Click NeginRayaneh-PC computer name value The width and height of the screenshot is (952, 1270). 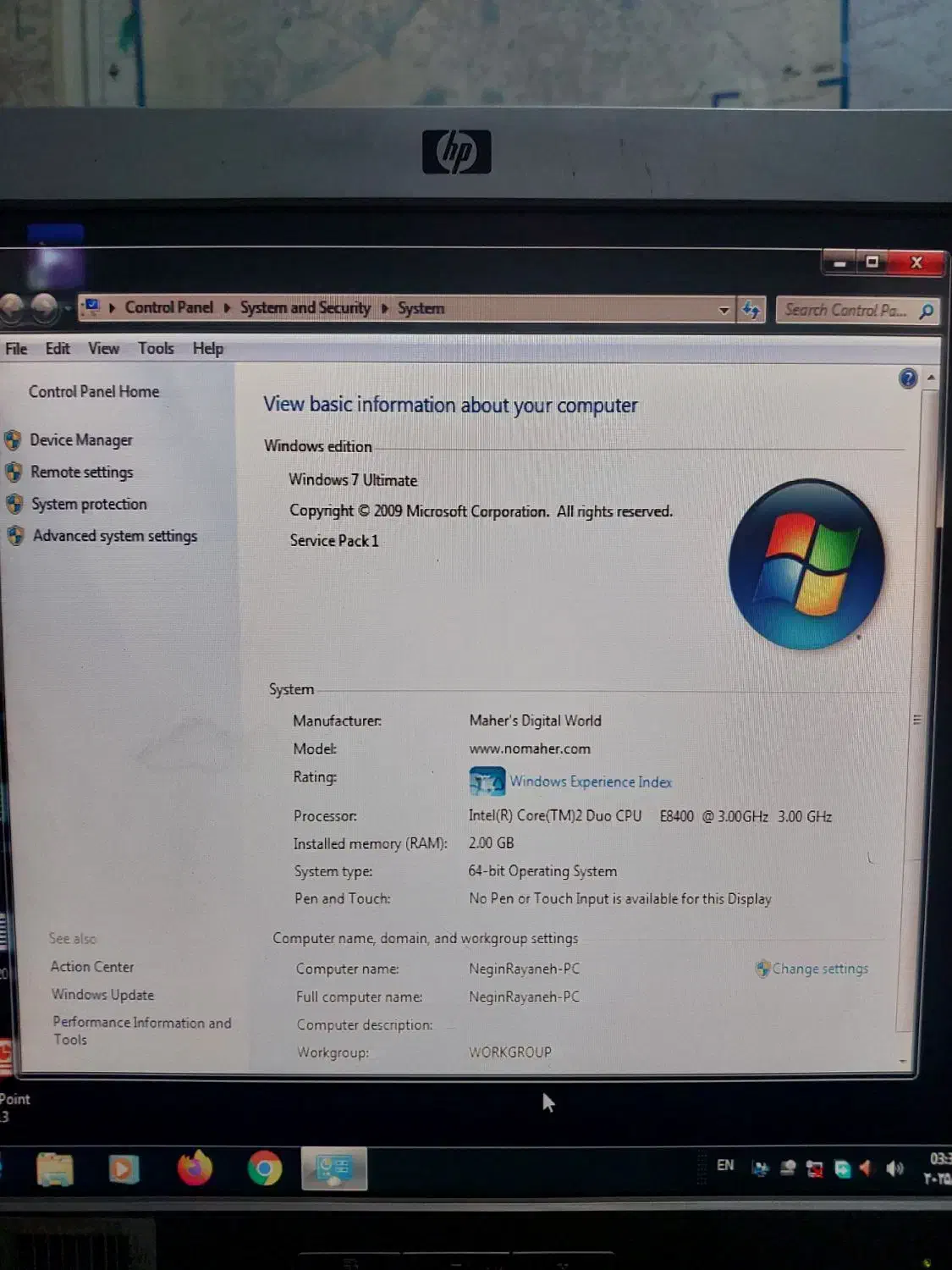pyautogui.click(x=525, y=969)
